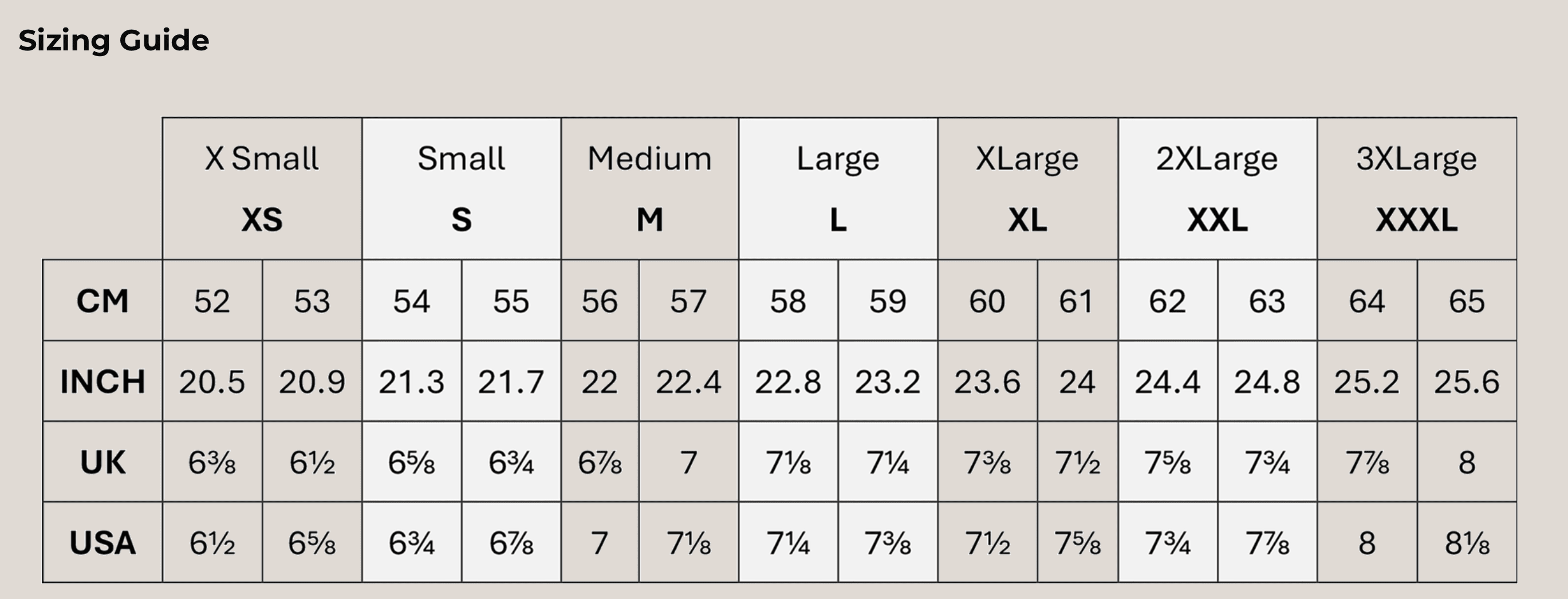Screen dimensions: 1568x599
Task: Select the INCH row label
Action: 103,382
